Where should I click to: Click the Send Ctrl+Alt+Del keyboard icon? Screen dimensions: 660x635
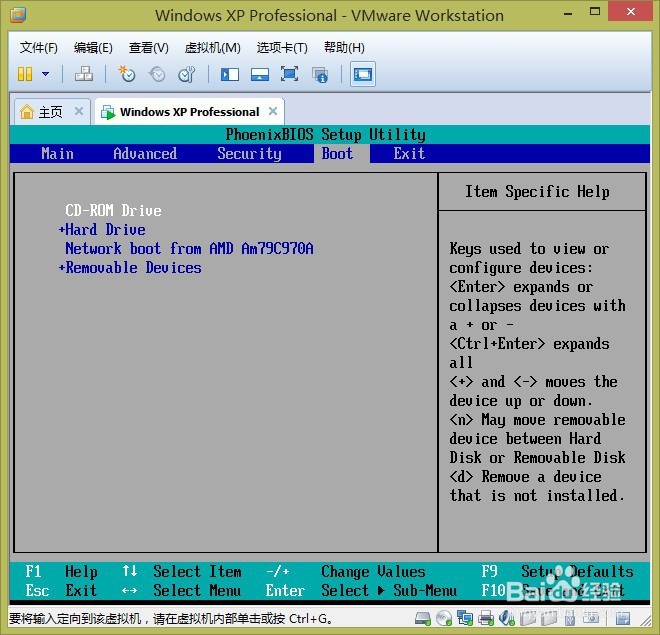[x=84, y=74]
